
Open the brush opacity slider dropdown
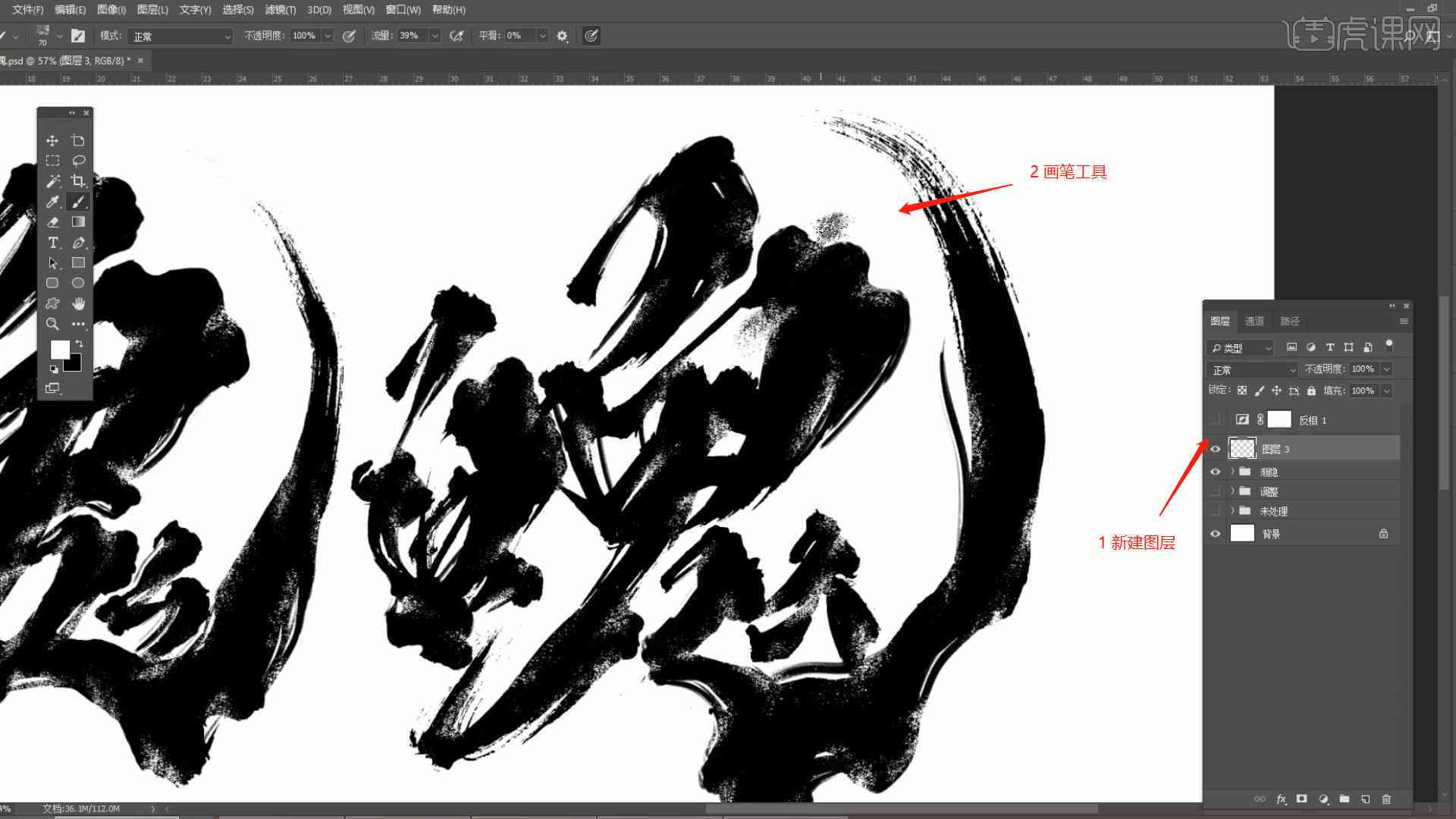[x=328, y=36]
